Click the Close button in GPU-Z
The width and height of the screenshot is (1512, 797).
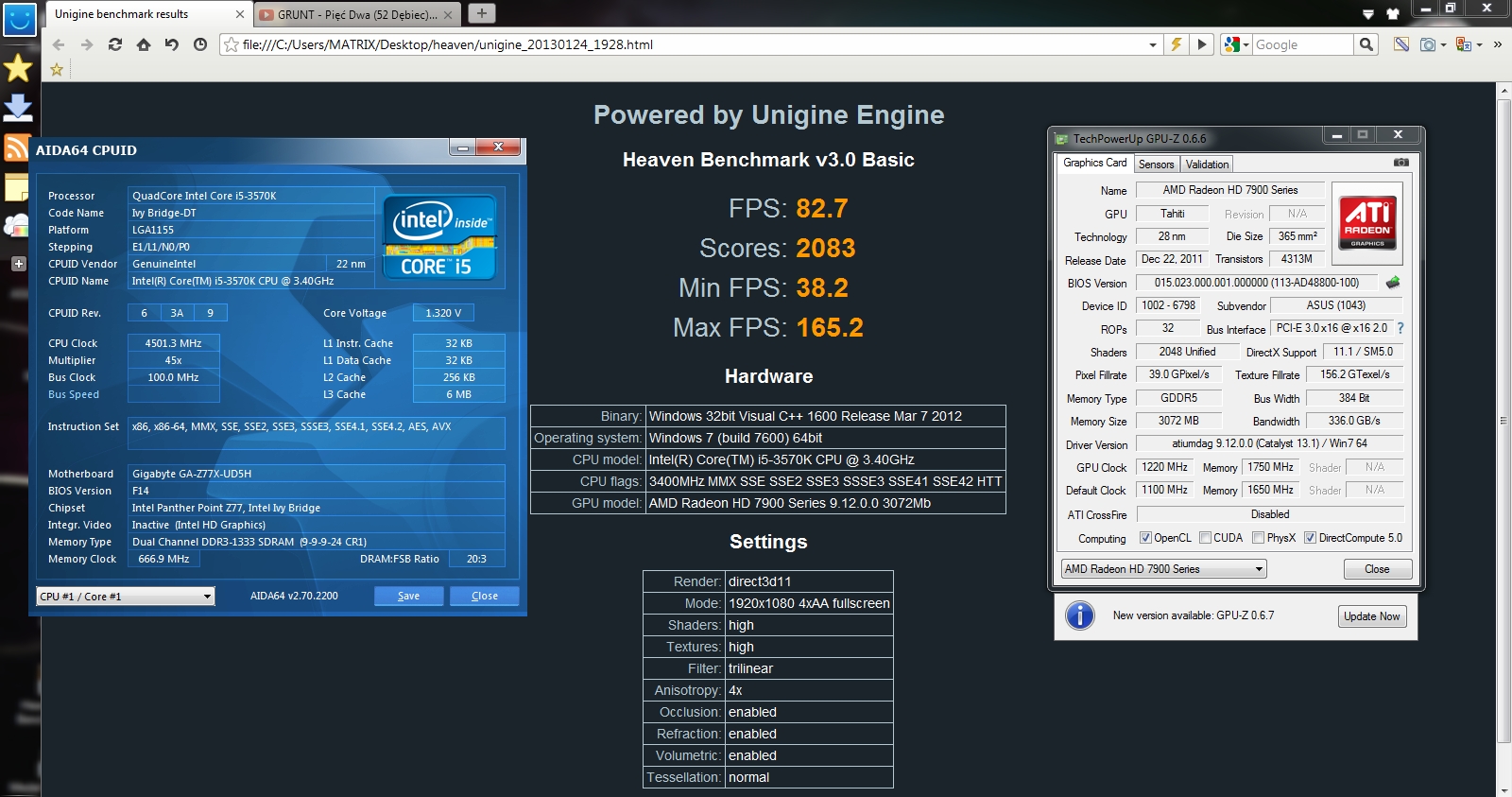coord(1377,569)
